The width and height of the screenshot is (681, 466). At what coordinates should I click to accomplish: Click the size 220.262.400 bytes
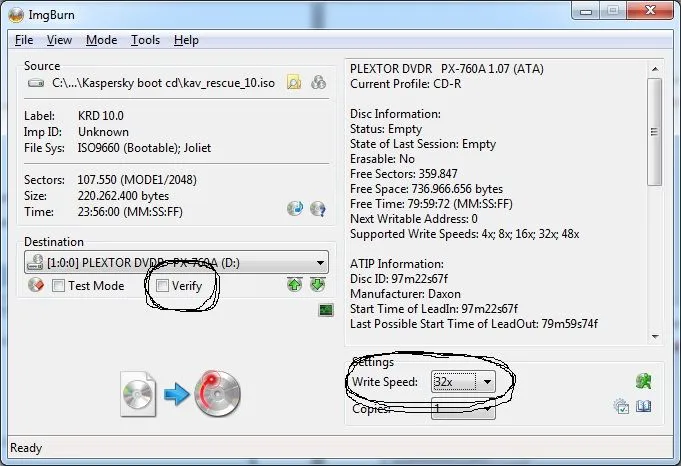tap(123, 195)
